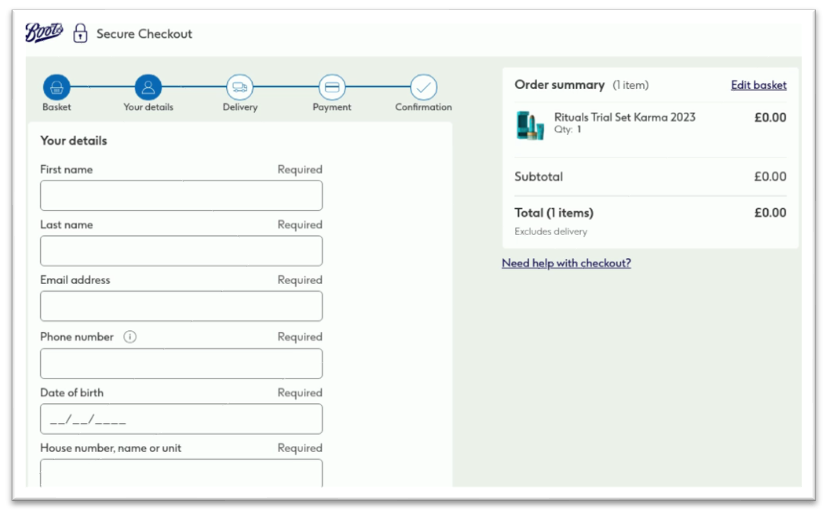Click the Secure Checkout padlock icon
This screenshot has height=516, width=828.
80,33
